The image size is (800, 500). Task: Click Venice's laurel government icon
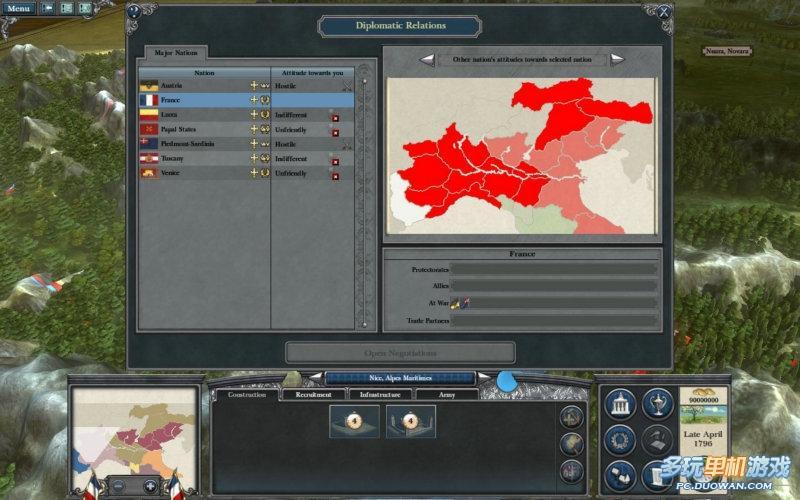(x=265, y=173)
